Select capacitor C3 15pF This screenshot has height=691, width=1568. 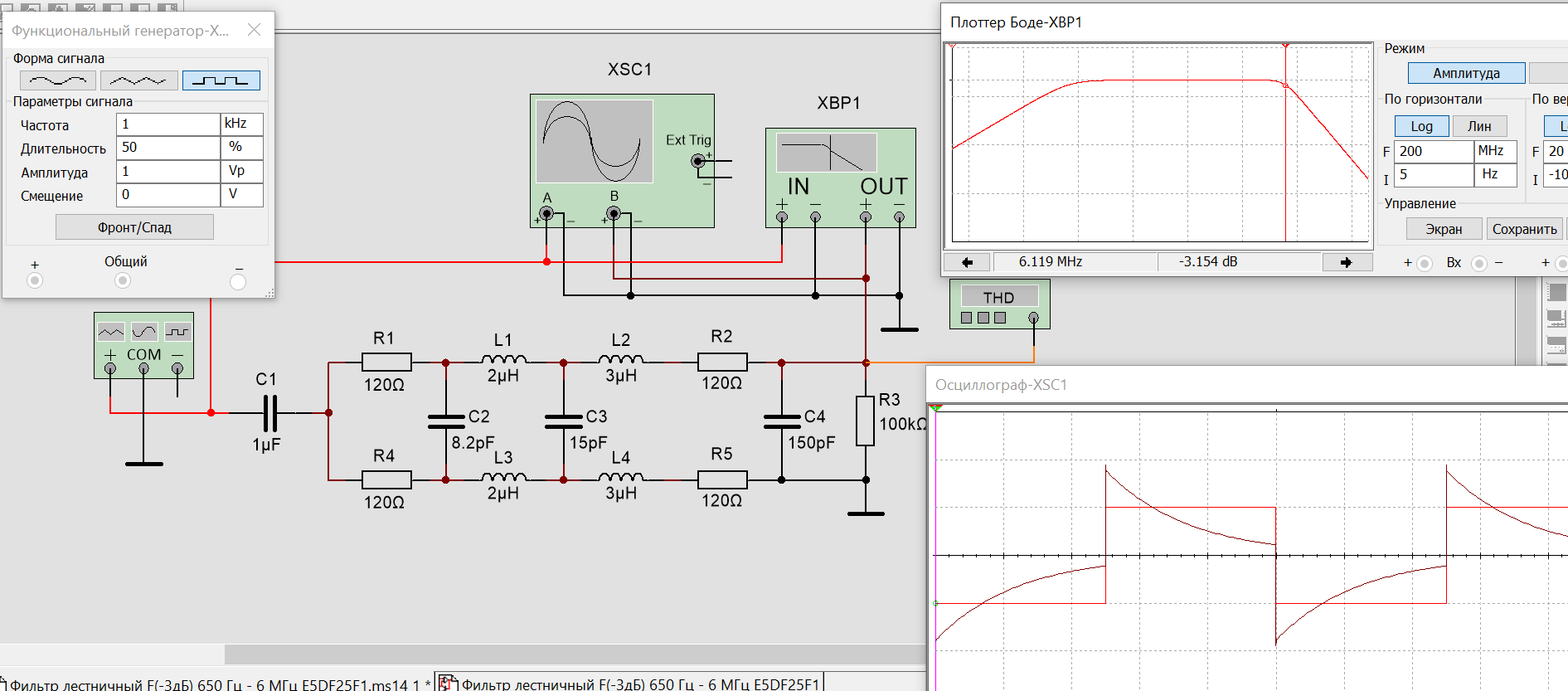(x=564, y=421)
